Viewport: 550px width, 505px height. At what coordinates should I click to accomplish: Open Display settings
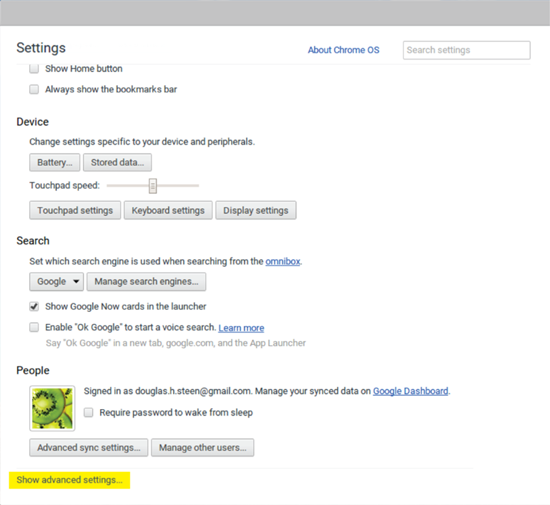[256, 210]
